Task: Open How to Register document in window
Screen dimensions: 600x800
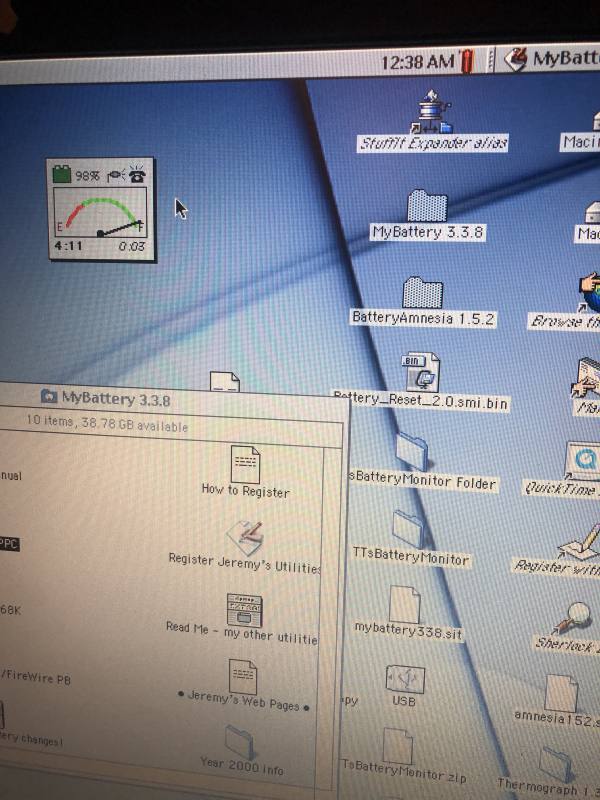Action: click(x=245, y=464)
